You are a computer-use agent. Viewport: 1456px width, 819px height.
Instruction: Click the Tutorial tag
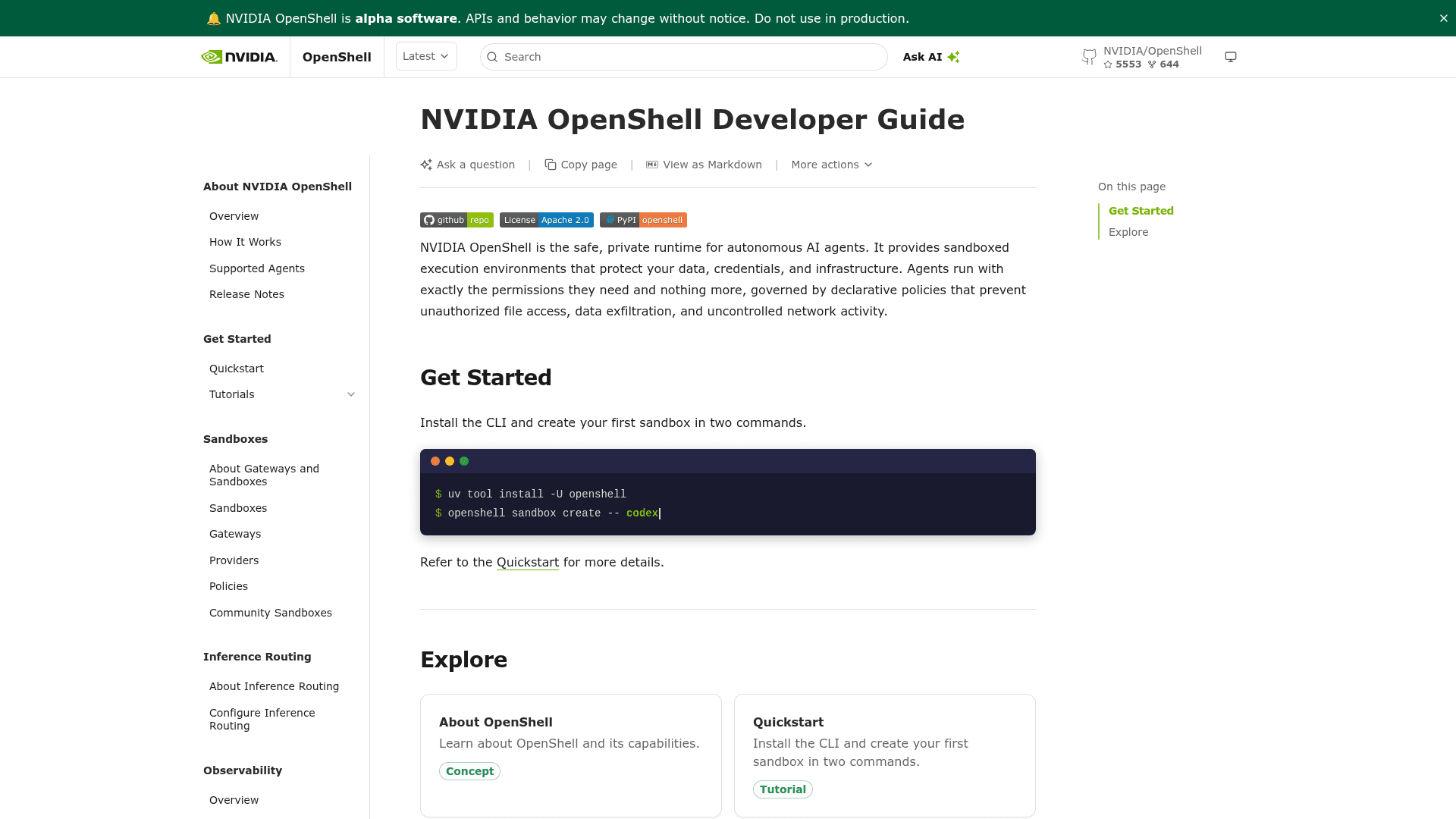pyautogui.click(x=783, y=789)
